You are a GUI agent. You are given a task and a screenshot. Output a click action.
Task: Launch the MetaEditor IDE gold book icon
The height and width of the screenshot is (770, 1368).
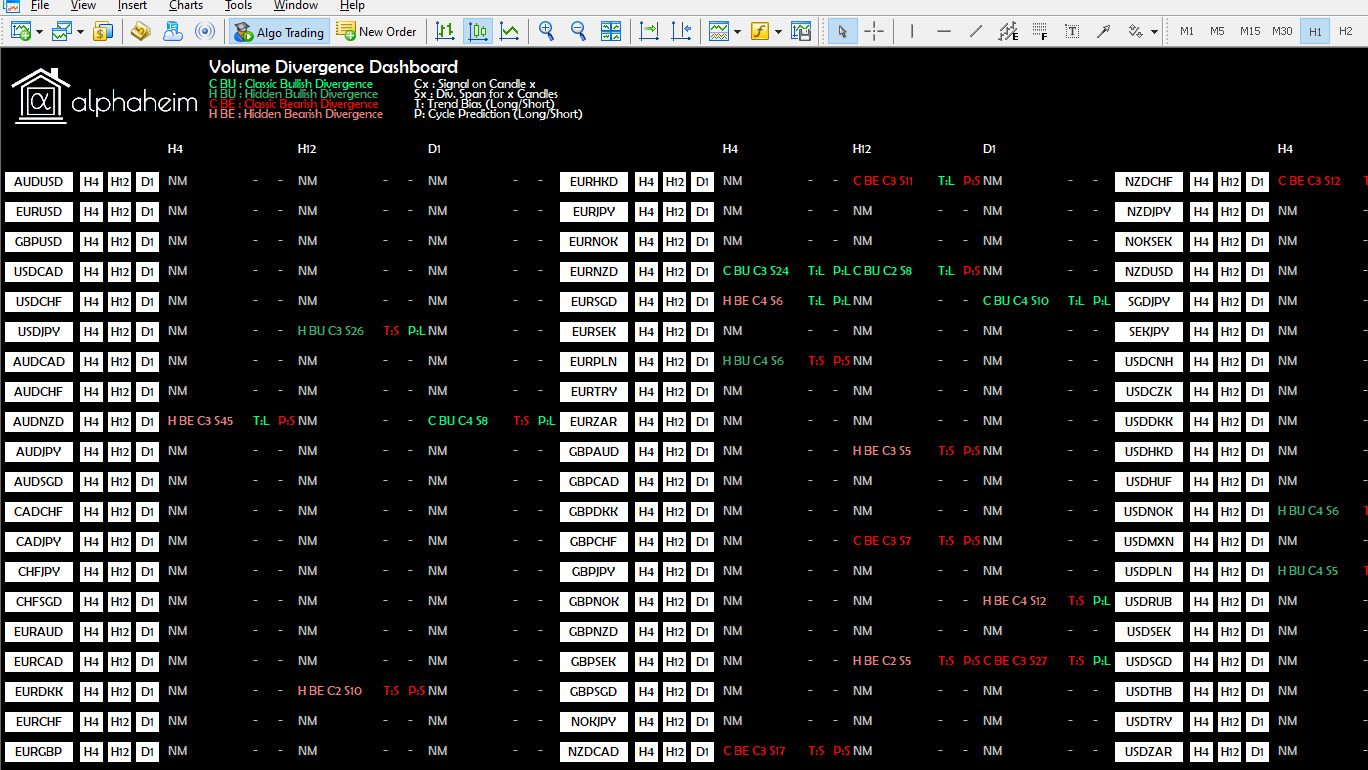click(x=141, y=31)
